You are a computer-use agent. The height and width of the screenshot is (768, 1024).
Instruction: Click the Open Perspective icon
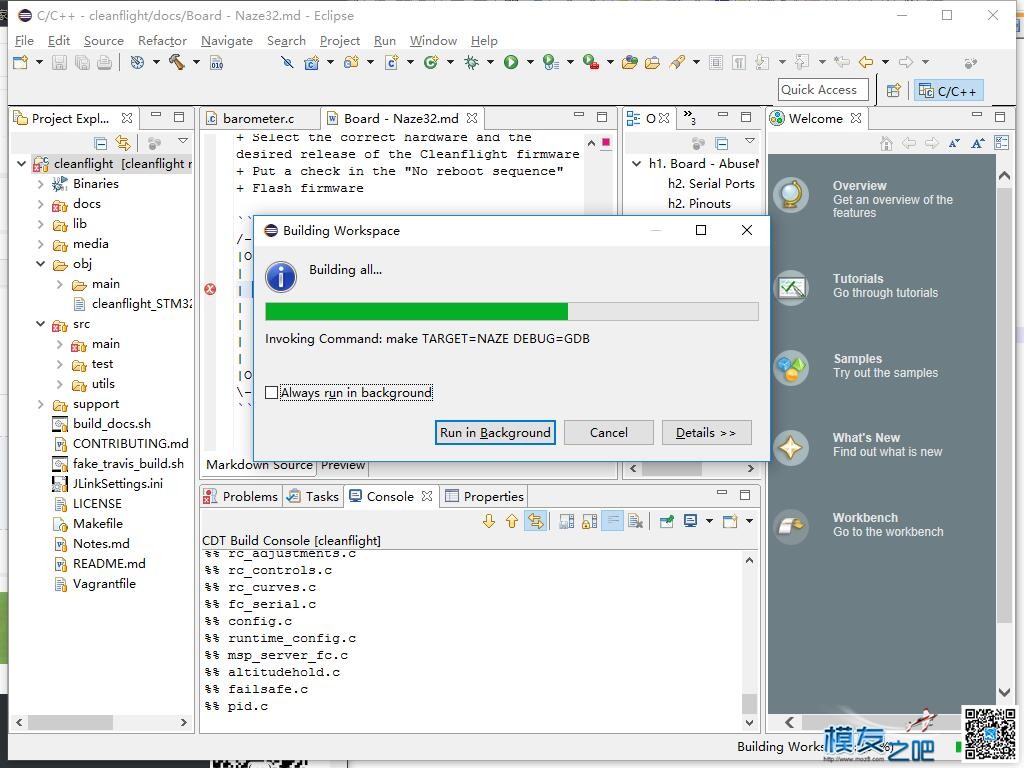coord(893,90)
